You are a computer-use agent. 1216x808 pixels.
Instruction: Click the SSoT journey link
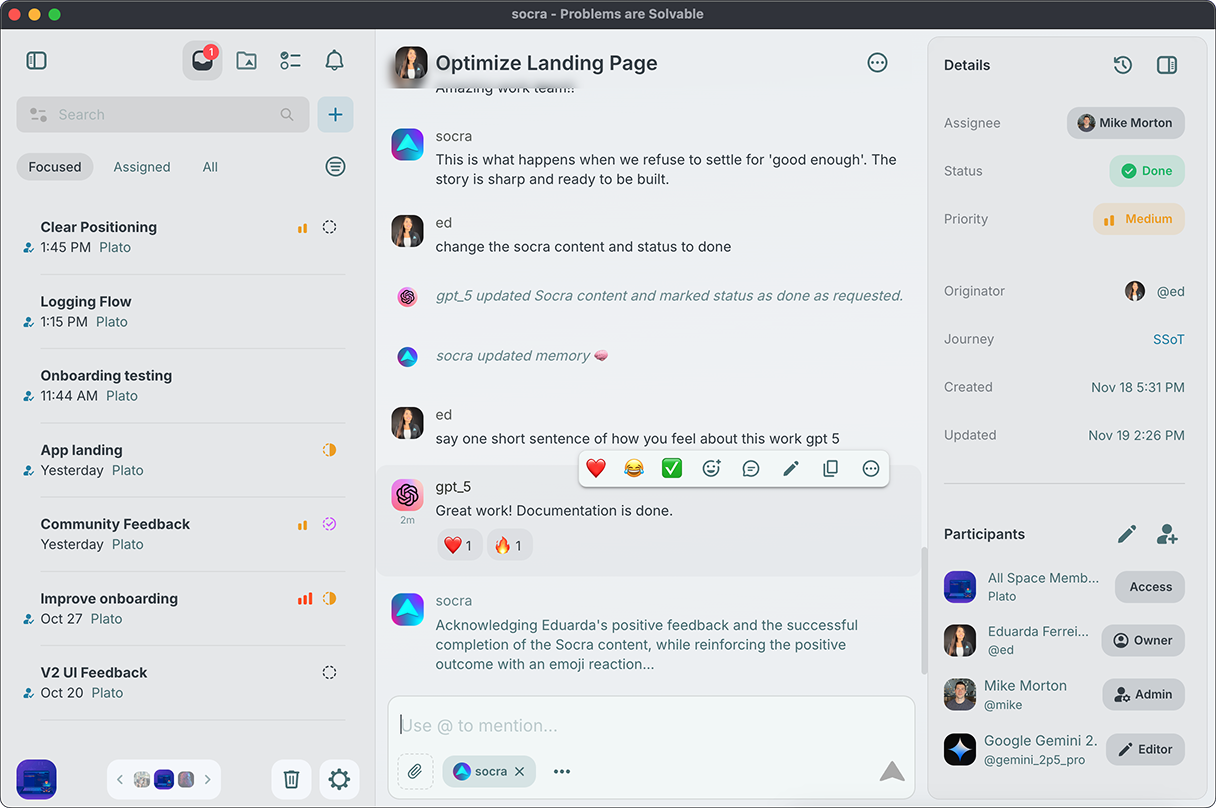pos(1168,339)
